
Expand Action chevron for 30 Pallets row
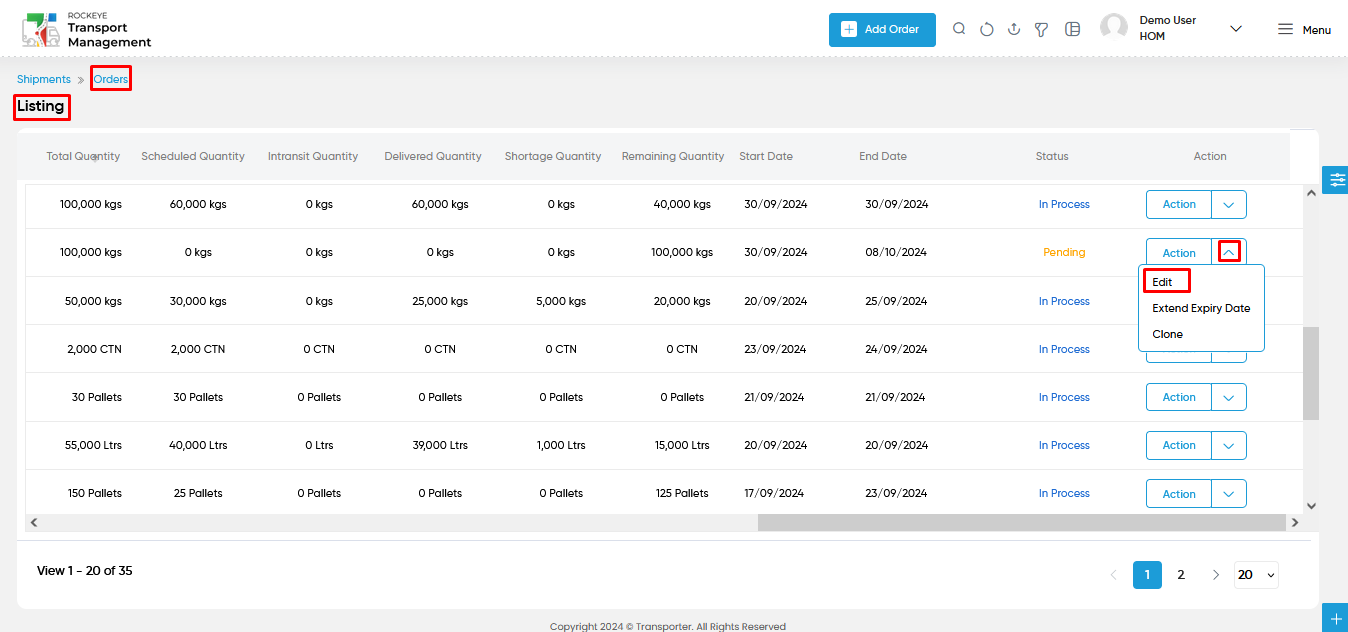[x=1229, y=397]
